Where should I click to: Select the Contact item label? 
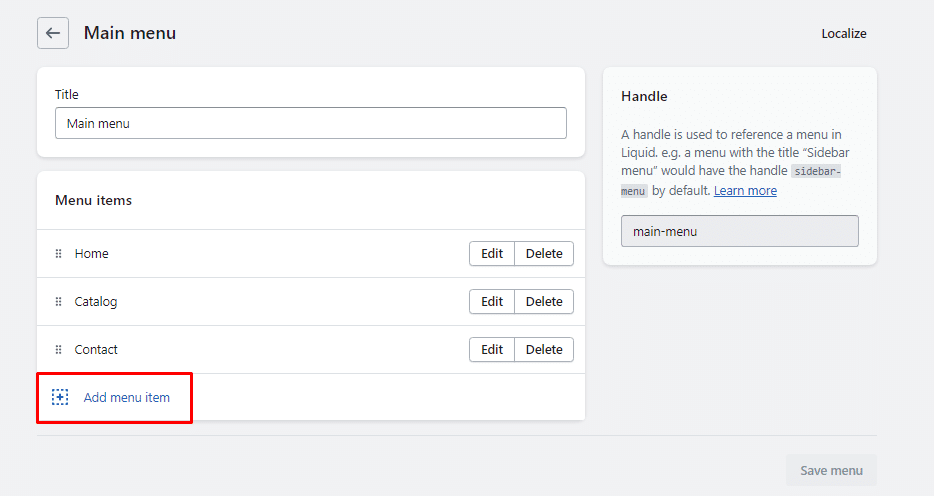point(96,350)
